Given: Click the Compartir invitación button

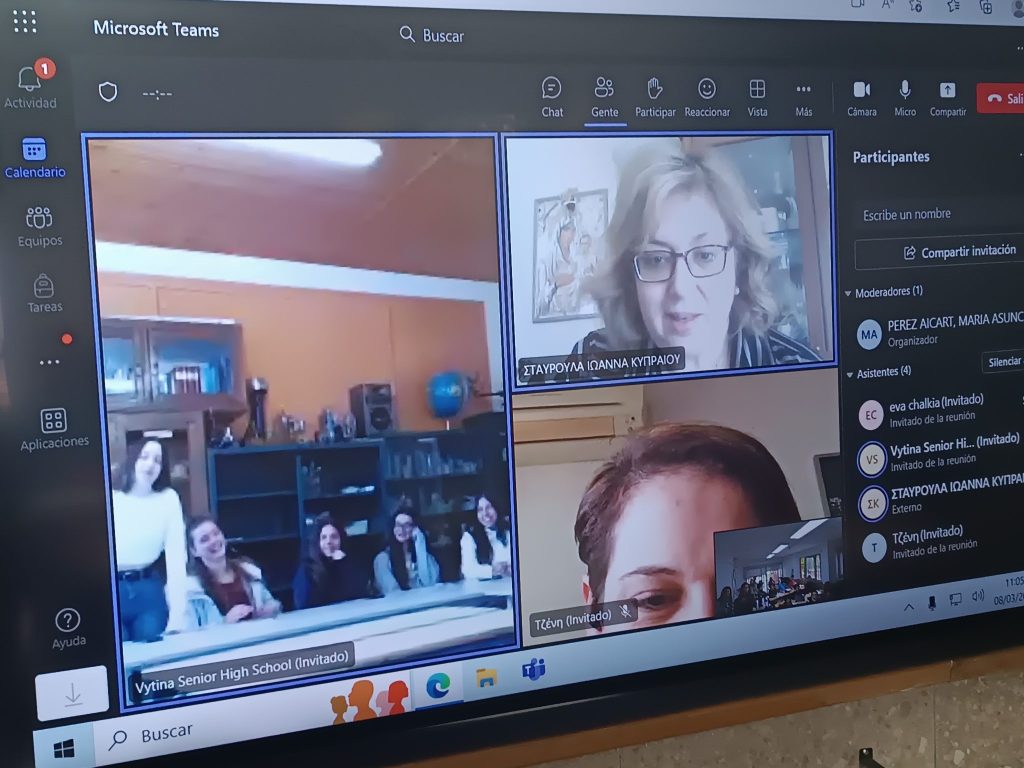Looking at the screenshot, I should click(958, 252).
